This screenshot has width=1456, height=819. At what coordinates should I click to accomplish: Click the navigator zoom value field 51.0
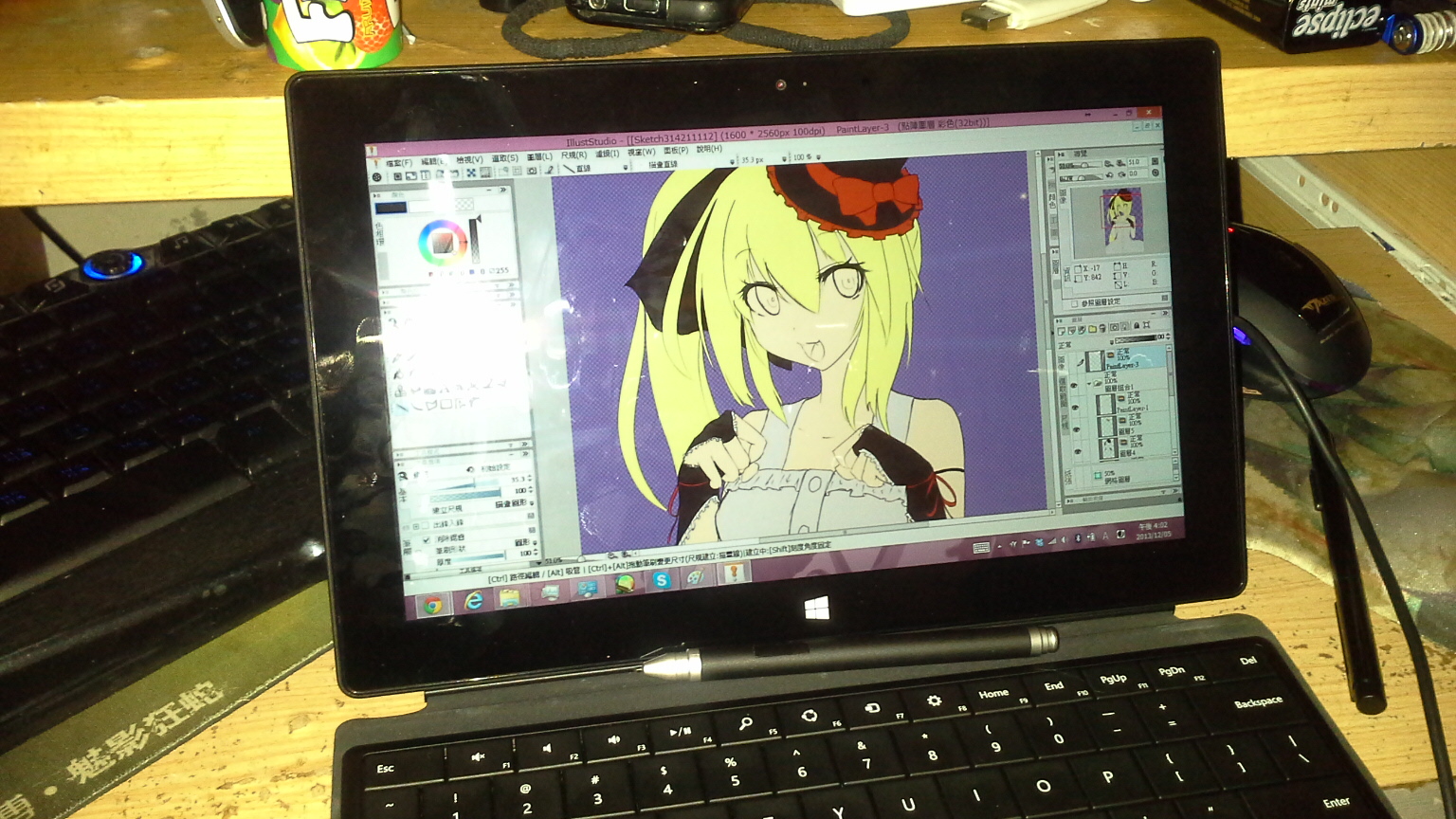point(1137,162)
